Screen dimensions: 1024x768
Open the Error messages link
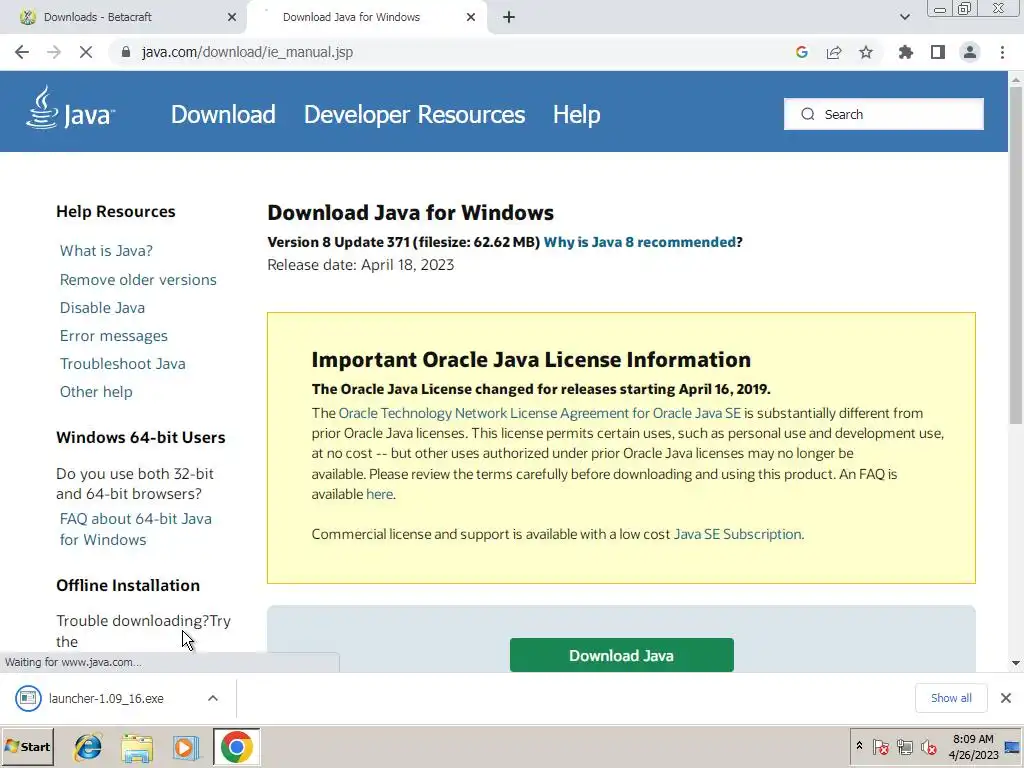point(114,336)
